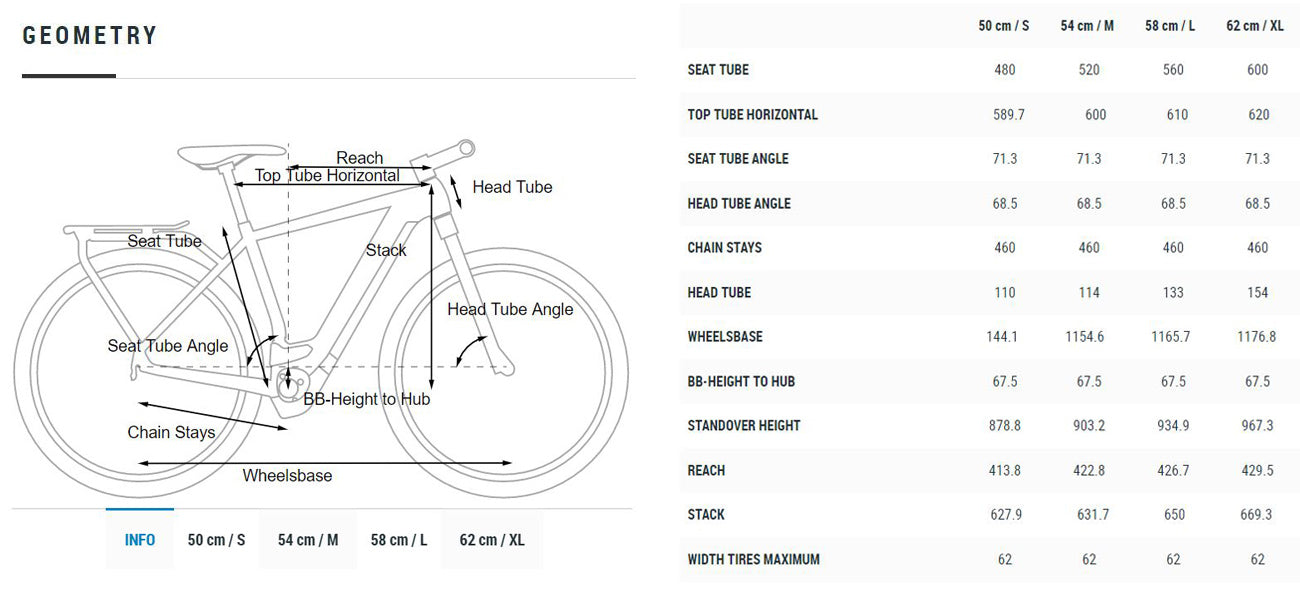
Task: Select the SEAT TUBE table row
Action: tap(990, 70)
